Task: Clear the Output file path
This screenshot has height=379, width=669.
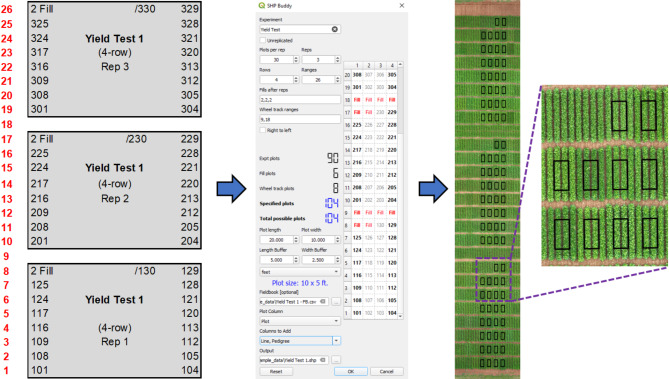Action: click(323, 360)
